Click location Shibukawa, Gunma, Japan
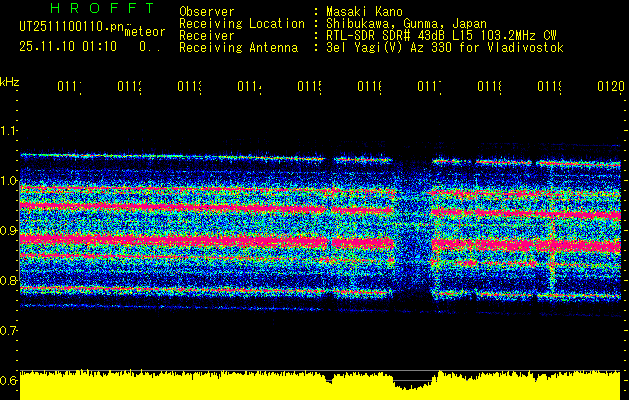 click(406, 24)
